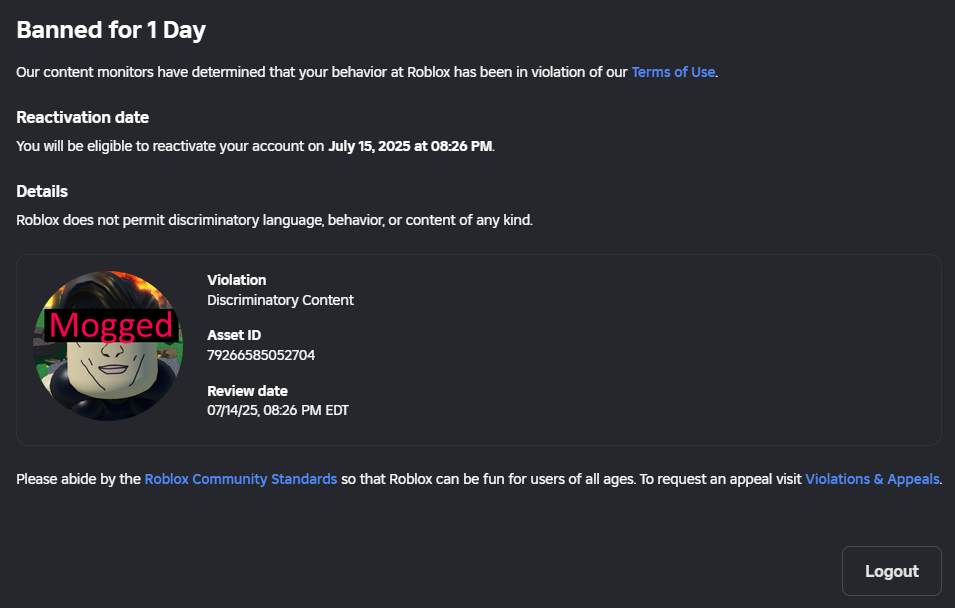Click the 'To request an appeal visit' text

click(721, 479)
